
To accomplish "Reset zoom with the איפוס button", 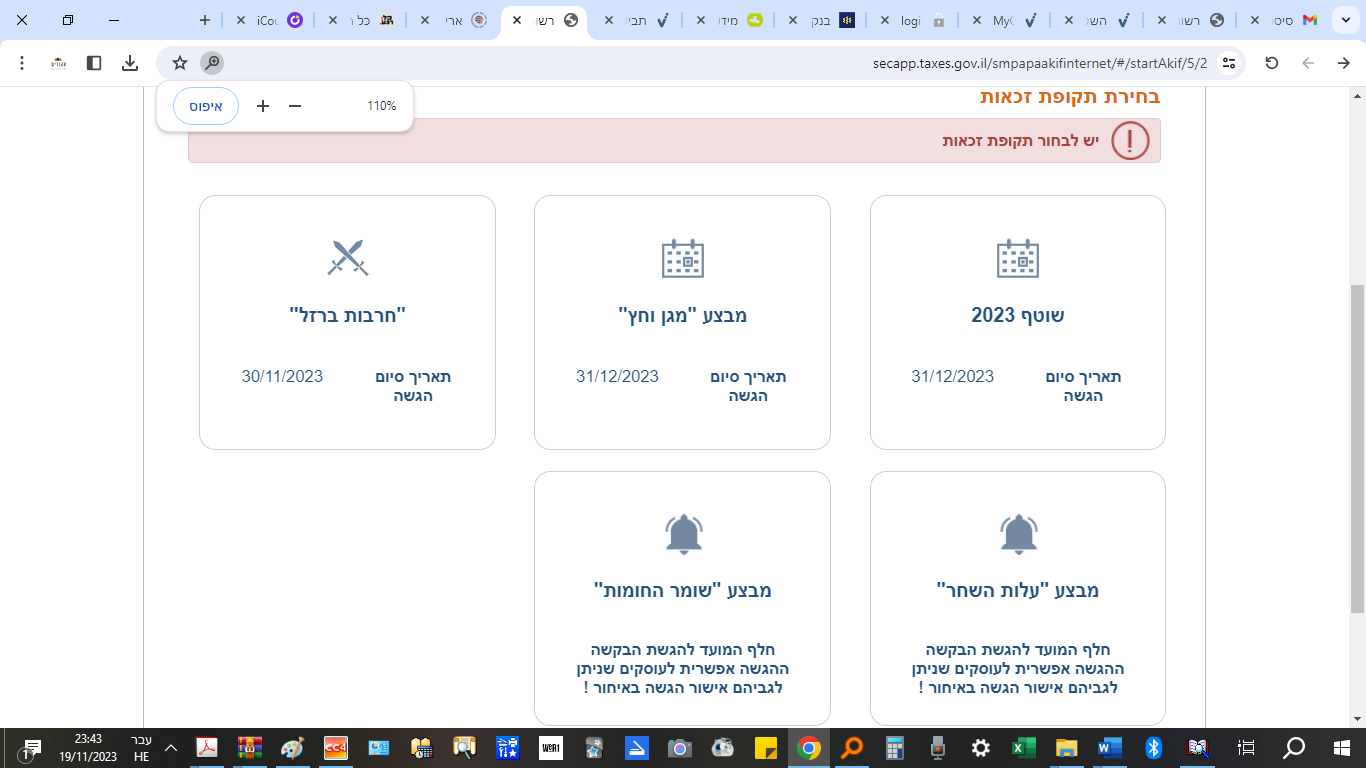I will pos(206,106).
